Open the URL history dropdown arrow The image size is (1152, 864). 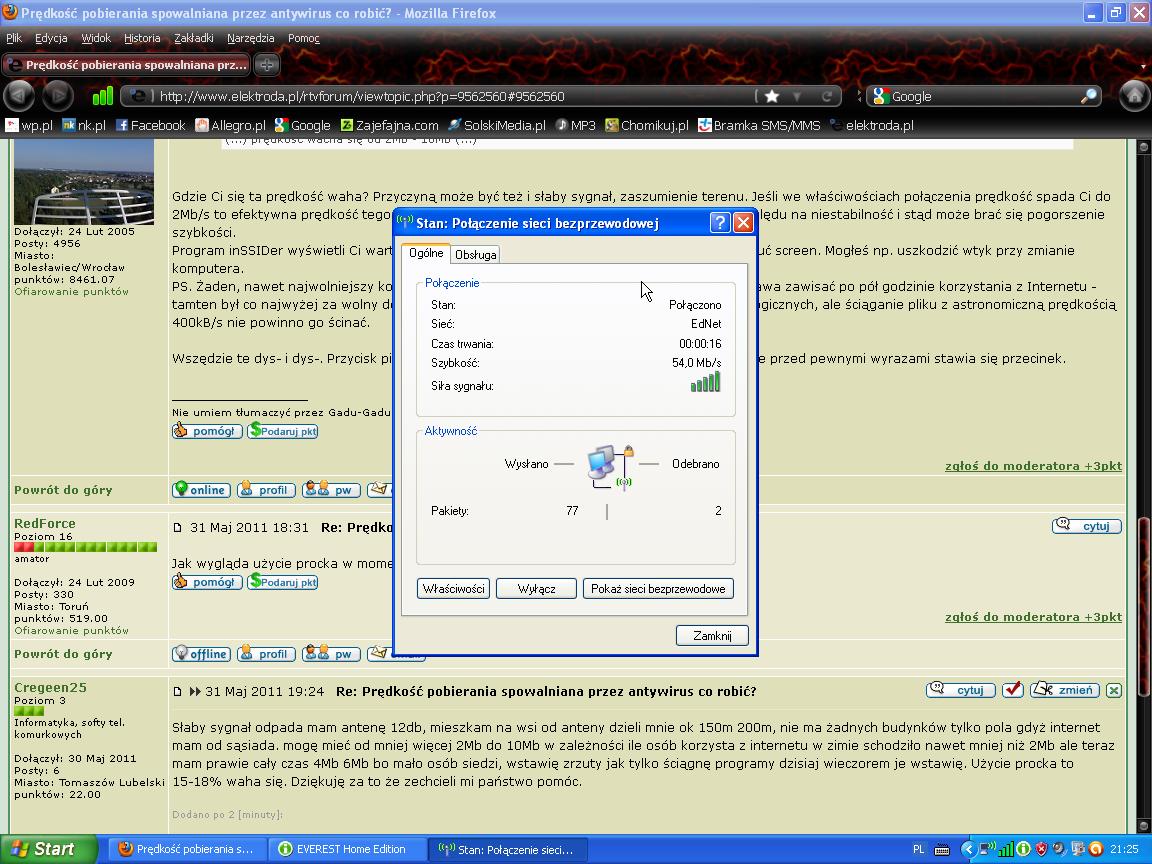tap(798, 96)
